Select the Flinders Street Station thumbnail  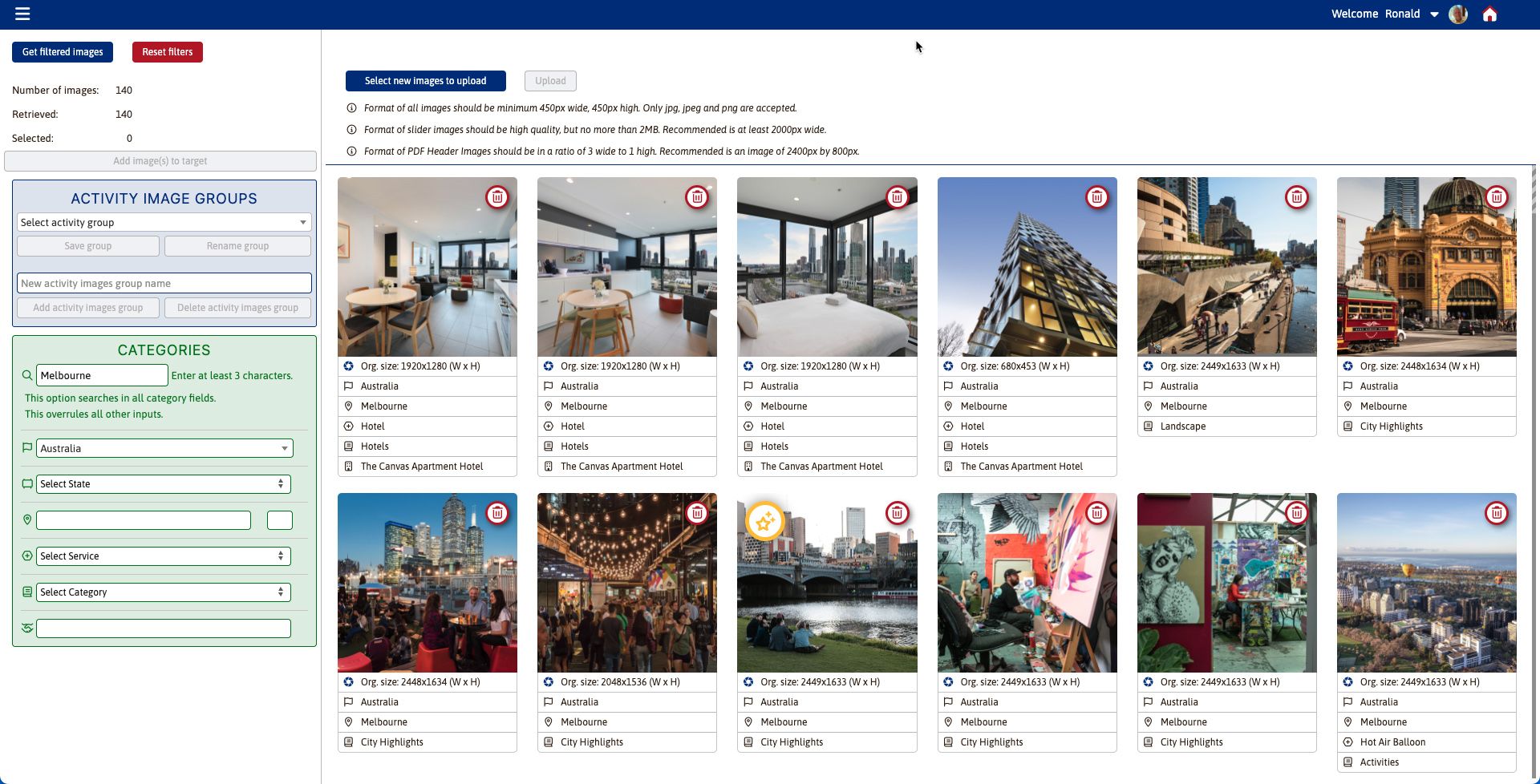click(1427, 267)
